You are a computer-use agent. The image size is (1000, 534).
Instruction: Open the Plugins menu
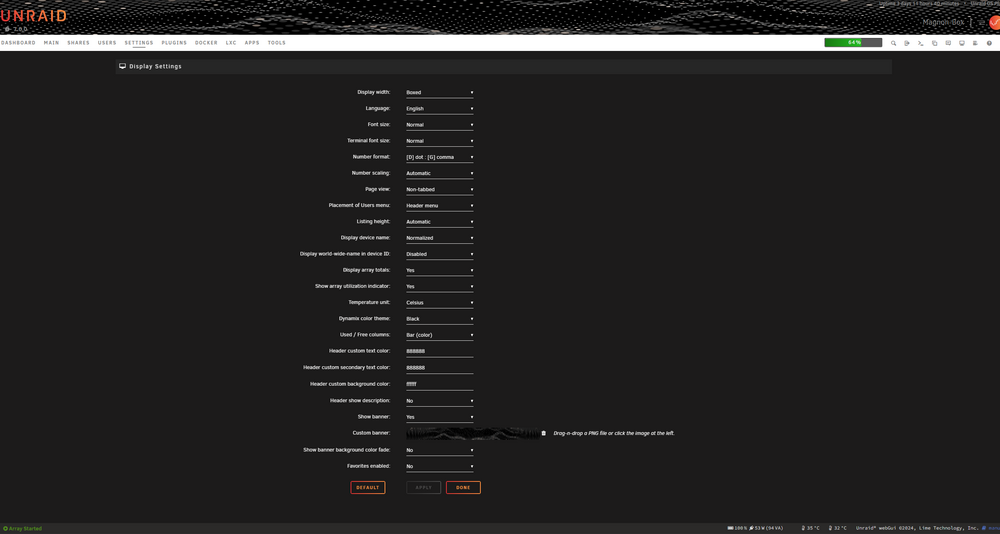click(174, 43)
